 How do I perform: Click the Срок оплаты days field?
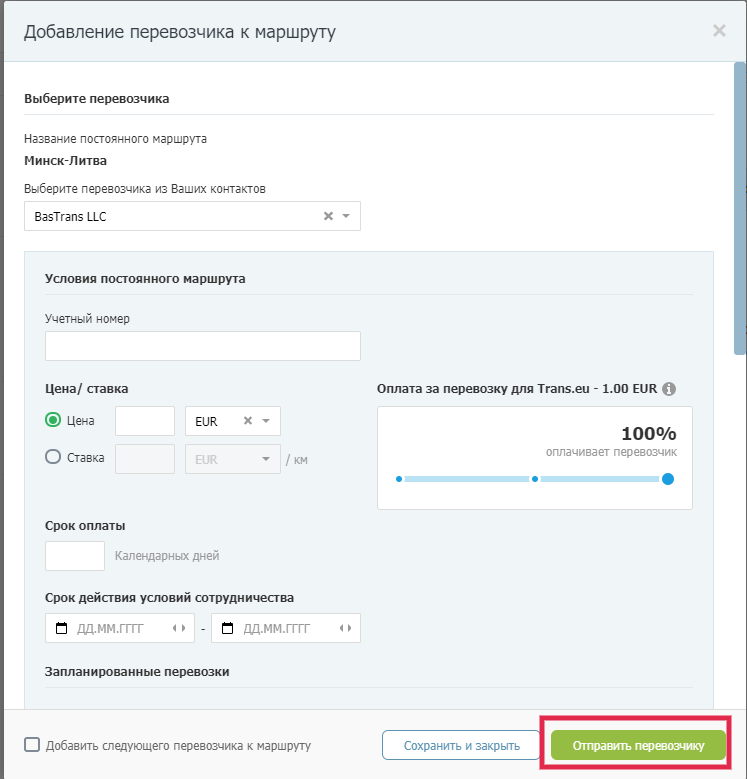(x=75, y=556)
